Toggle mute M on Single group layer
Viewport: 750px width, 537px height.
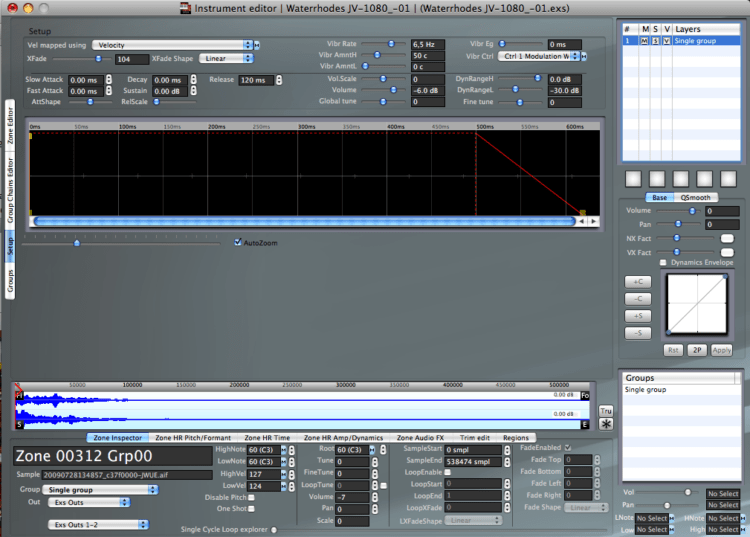[x=644, y=41]
